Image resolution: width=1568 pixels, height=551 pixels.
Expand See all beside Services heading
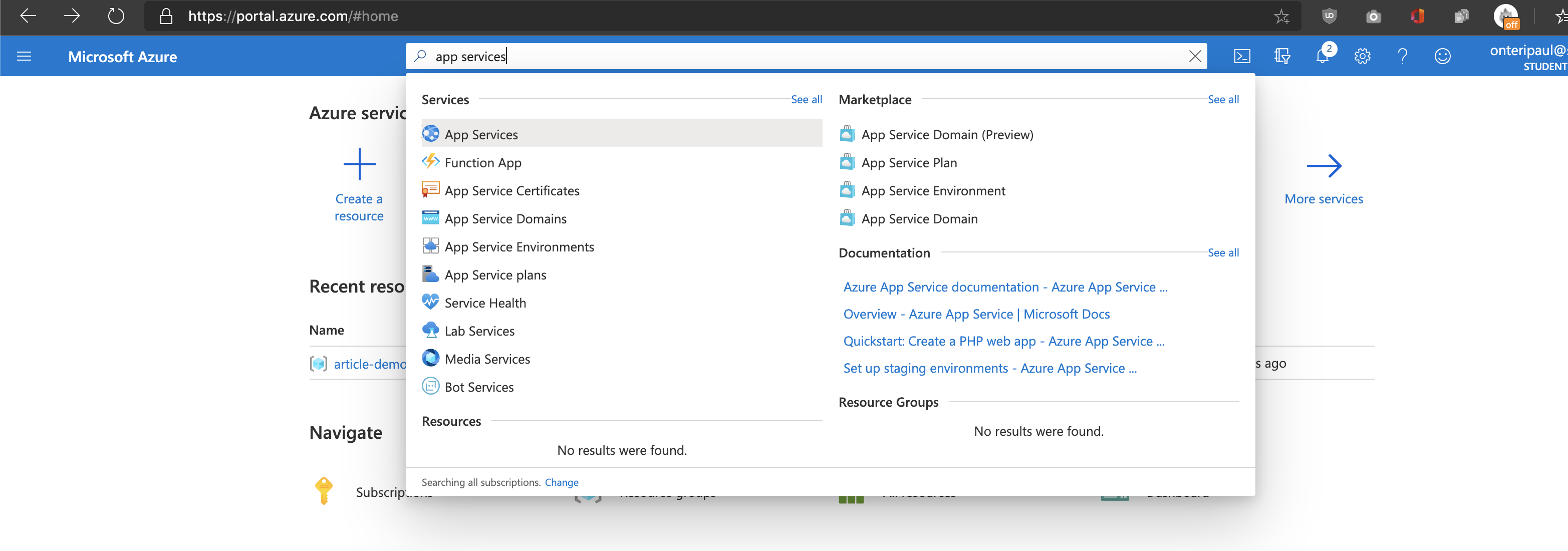click(807, 99)
